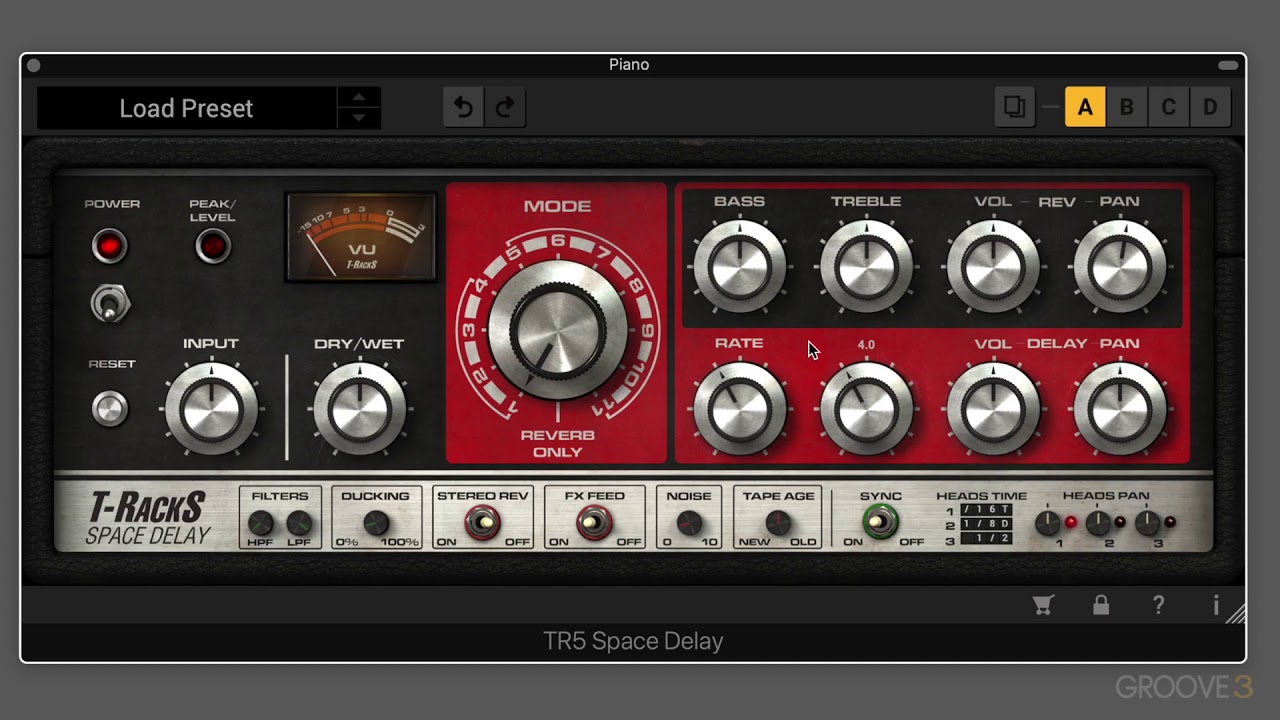Screen dimensions: 1280x720
Task: Select Reverb Only on the Mode dial
Action: coord(557,443)
